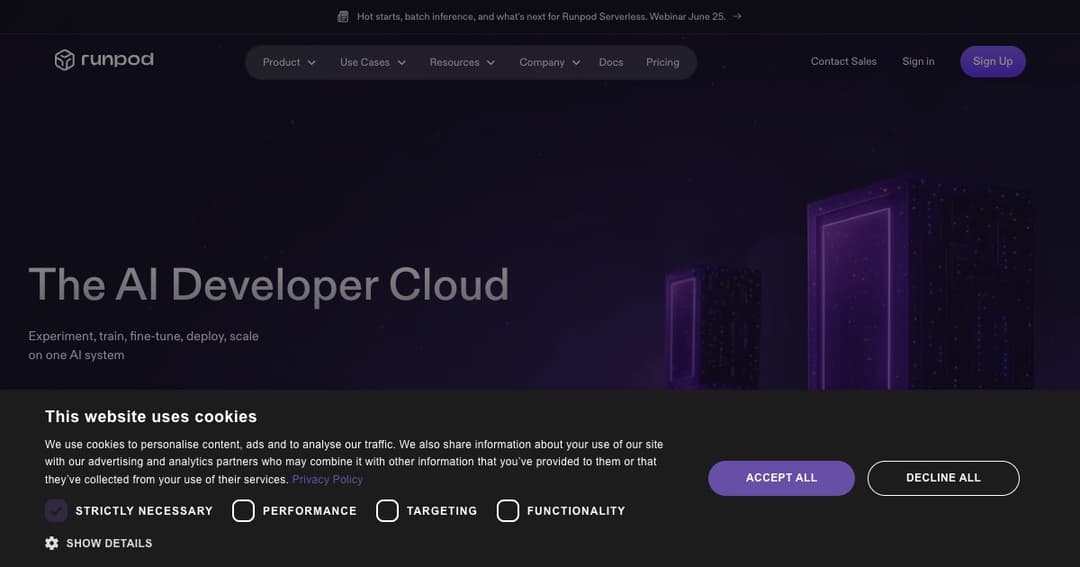This screenshot has width=1080, height=567.
Task: Click the text 'Experiment, train, fine-tune, deploy, scale'
Action: (143, 336)
